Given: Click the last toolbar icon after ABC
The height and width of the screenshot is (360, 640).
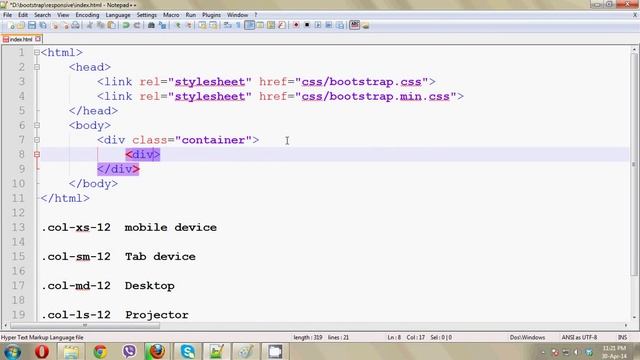Looking at the screenshot, I should coord(366,25).
